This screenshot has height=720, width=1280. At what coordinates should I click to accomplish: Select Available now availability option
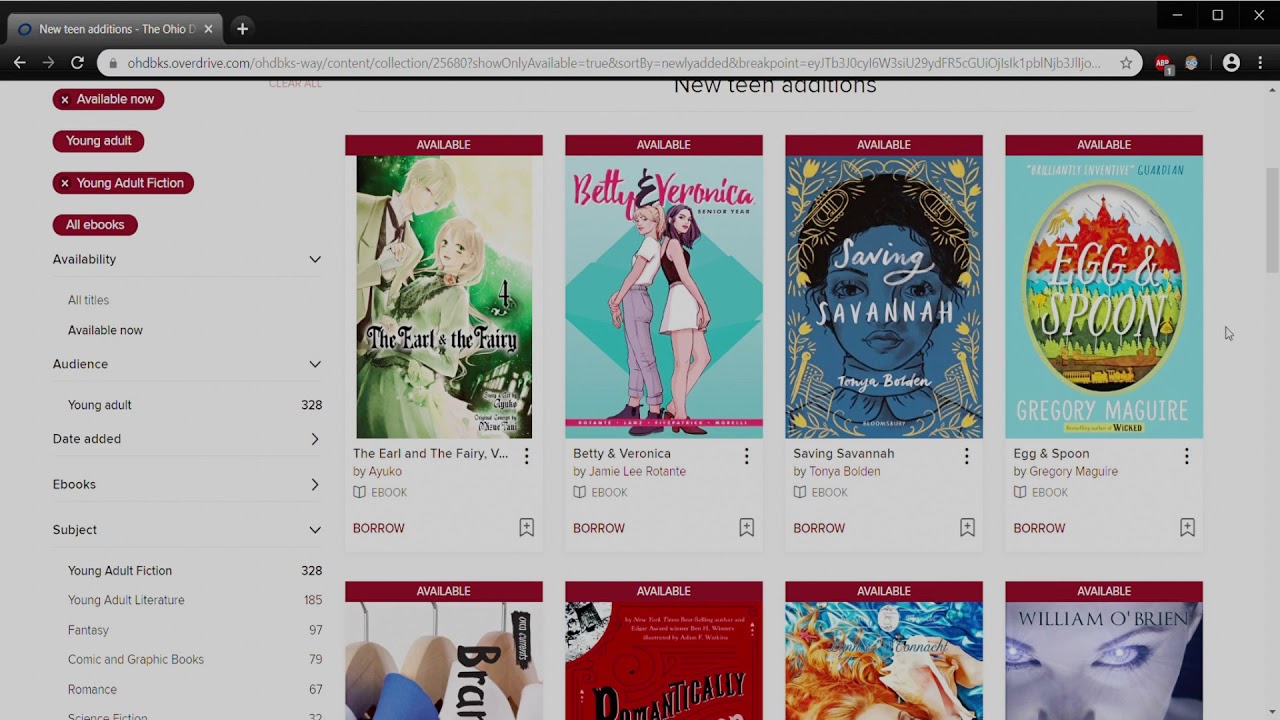tap(105, 330)
